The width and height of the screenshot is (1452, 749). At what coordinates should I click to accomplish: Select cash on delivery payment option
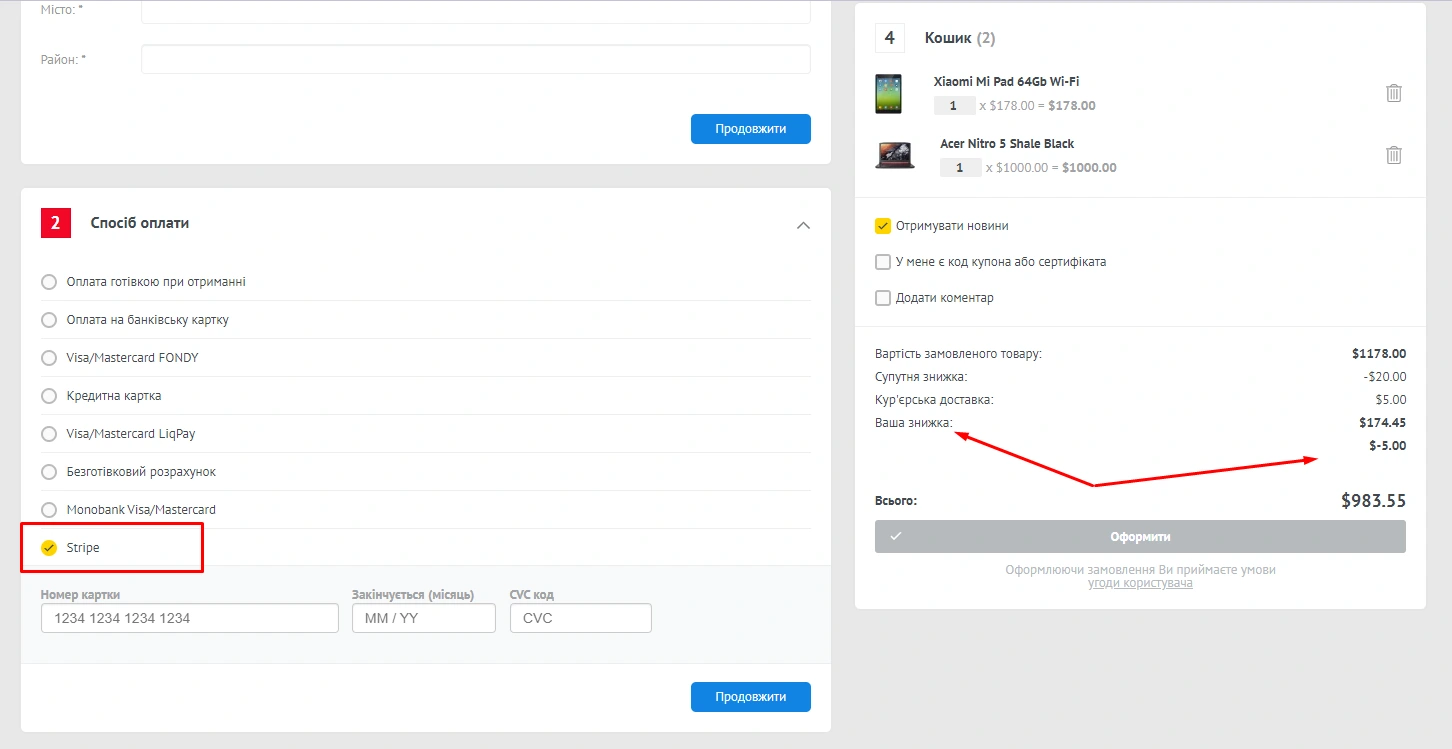pos(49,282)
